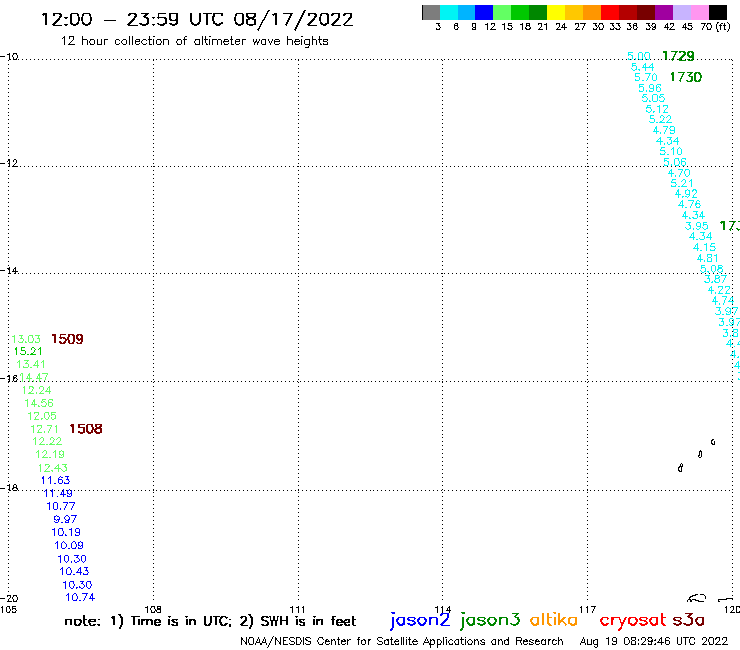Click the jason3 satellite label
Viewport: 740px width, 650px height.
pos(490,620)
